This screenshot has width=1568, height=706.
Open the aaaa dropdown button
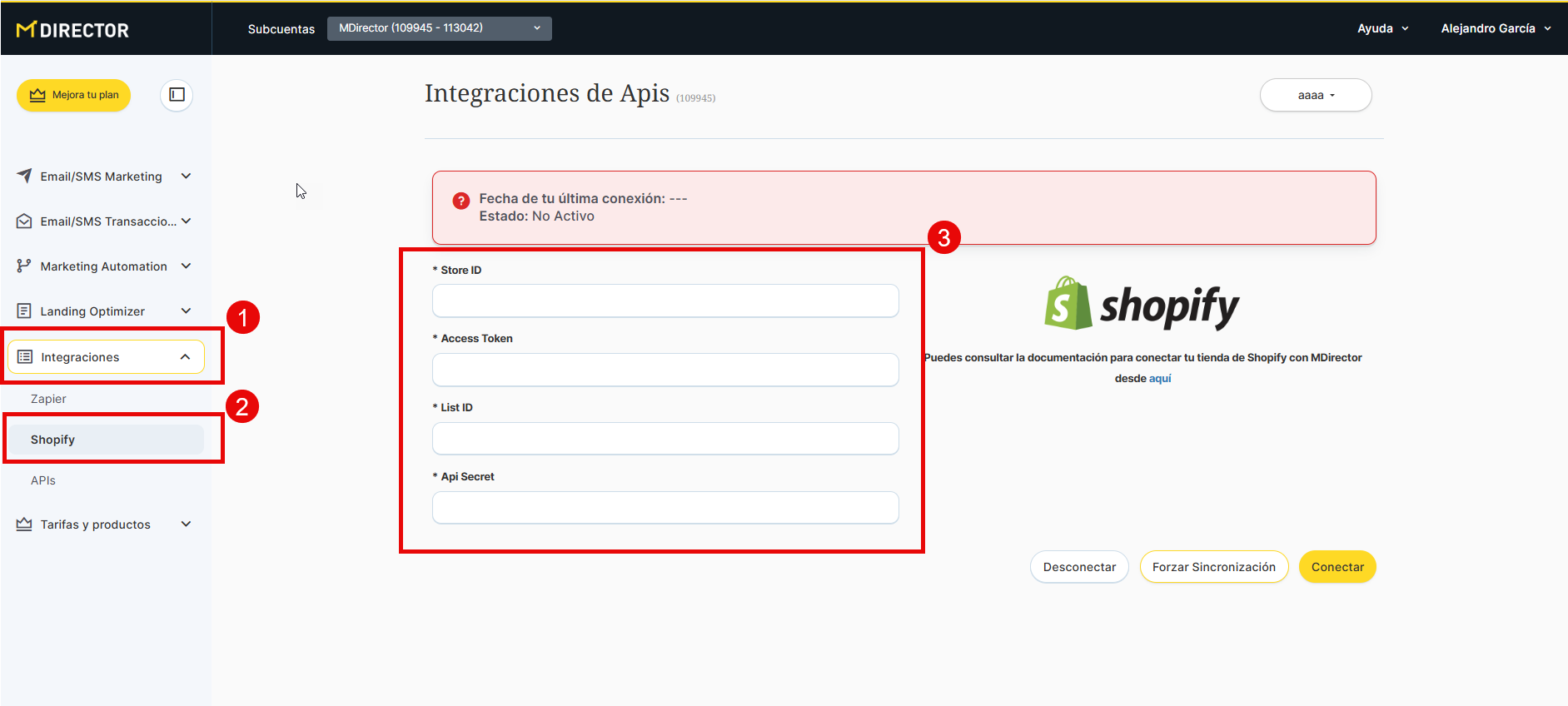(1315, 95)
